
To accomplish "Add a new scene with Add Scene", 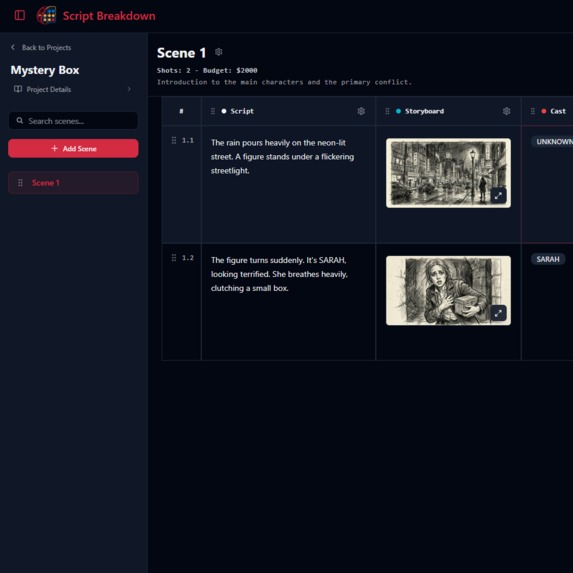I will [73, 148].
